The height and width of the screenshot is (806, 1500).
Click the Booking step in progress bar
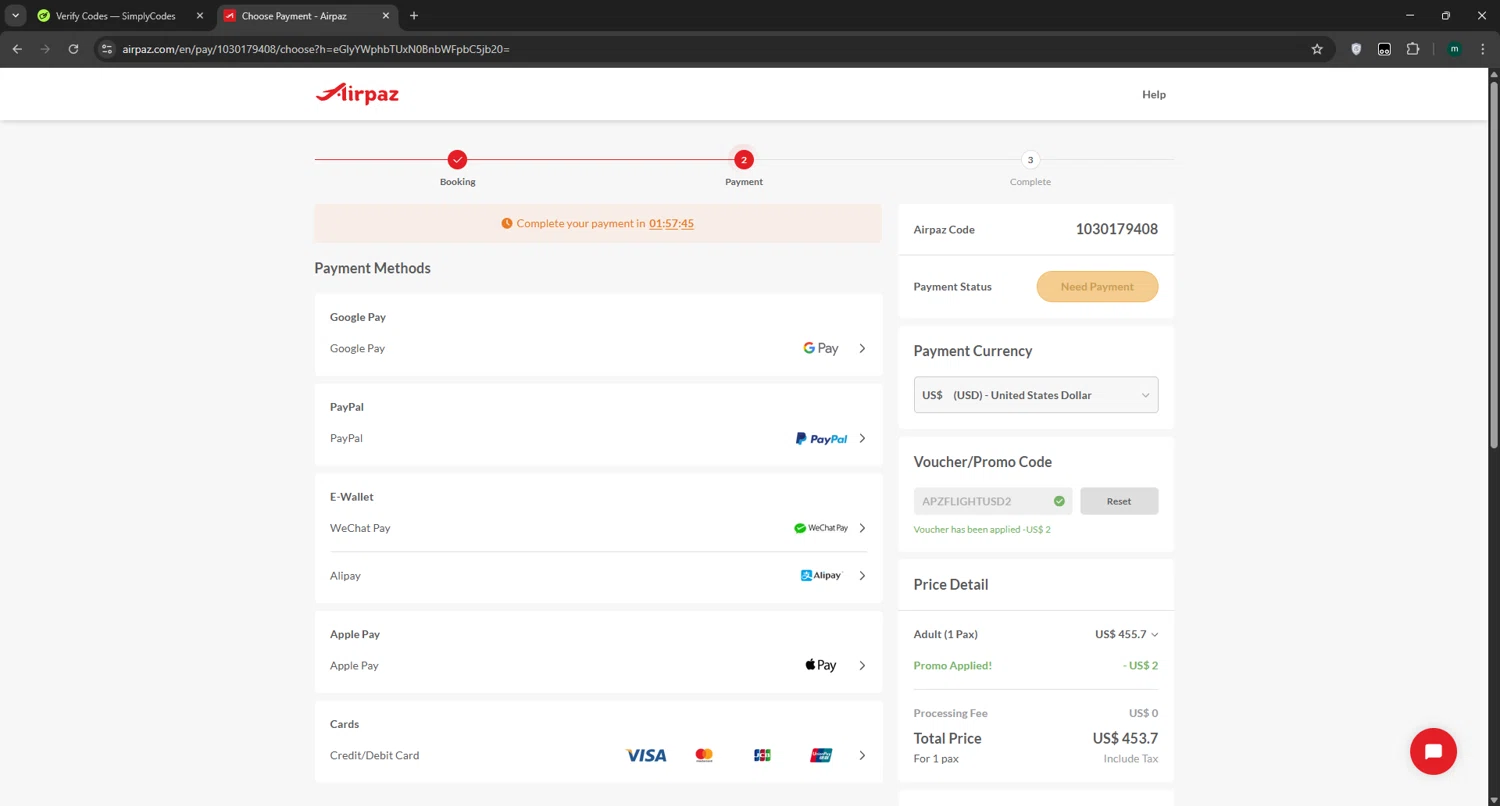tap(457, 160)
